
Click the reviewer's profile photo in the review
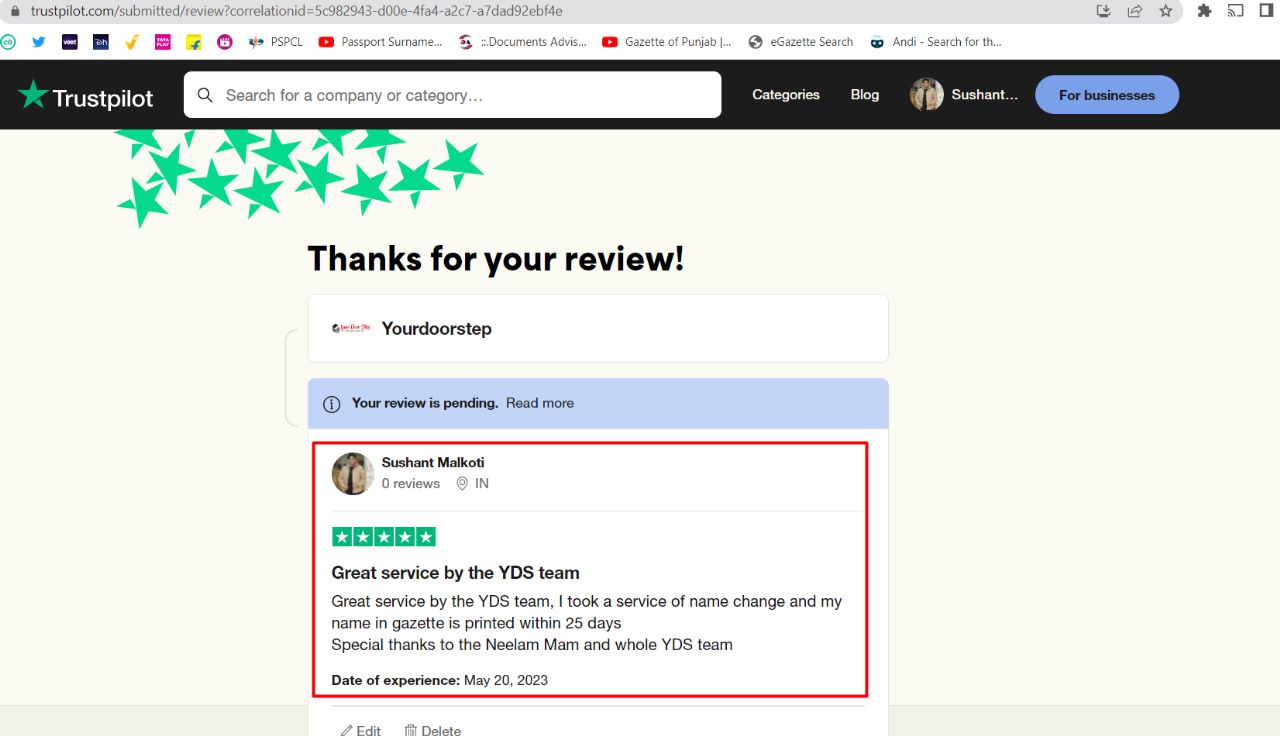pos(353,474)
